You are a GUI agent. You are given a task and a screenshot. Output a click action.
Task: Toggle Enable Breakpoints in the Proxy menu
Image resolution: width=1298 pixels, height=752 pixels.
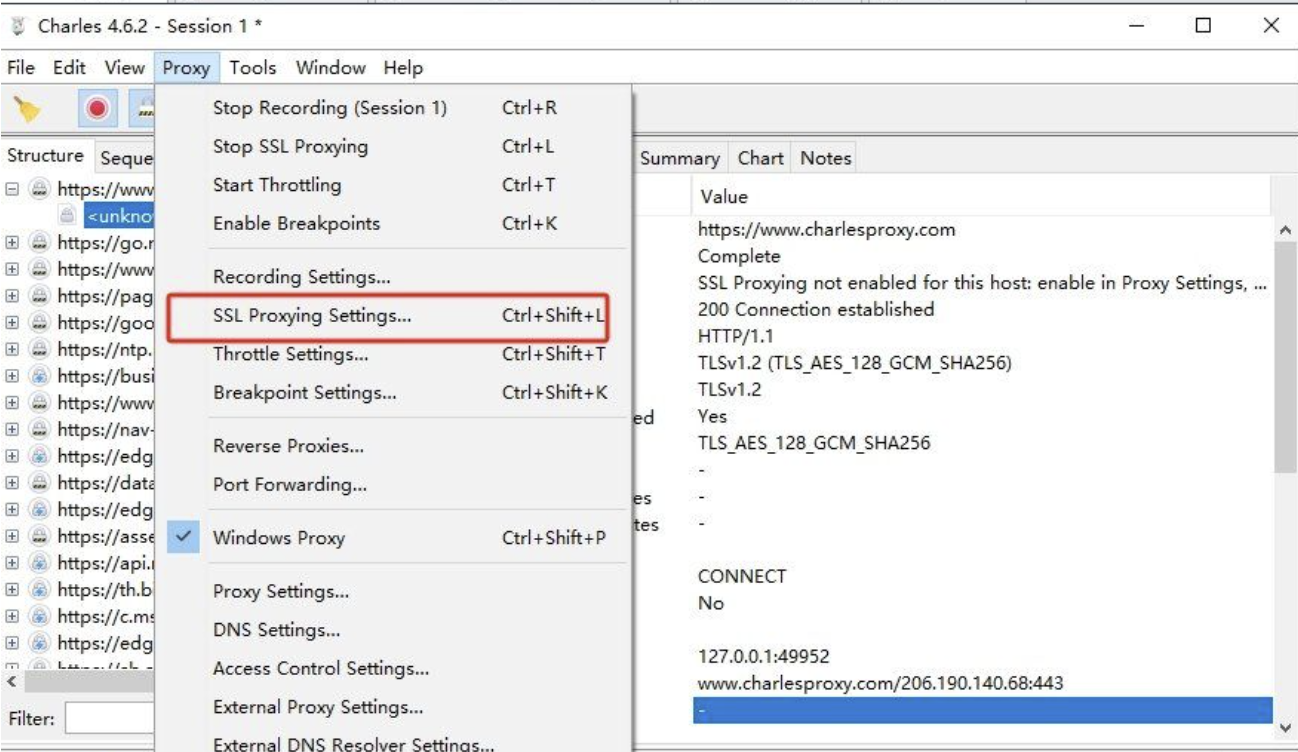(x=296, y=223)
